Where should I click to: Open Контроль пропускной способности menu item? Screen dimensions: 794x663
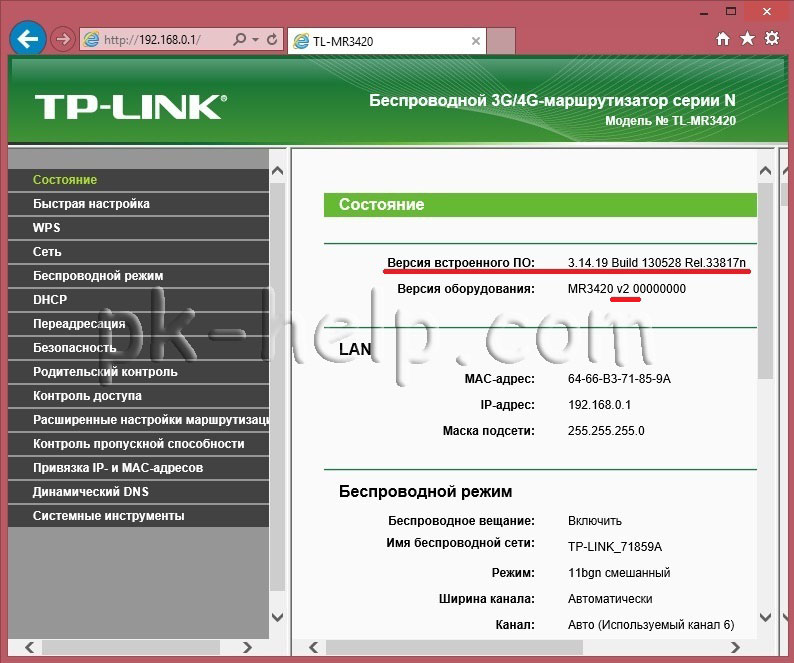pyautogui.click(x=138, y=444)
